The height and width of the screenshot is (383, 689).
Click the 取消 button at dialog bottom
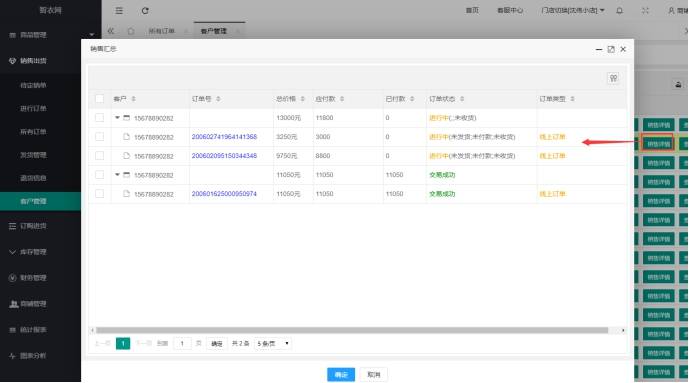(x=374, y=375)
